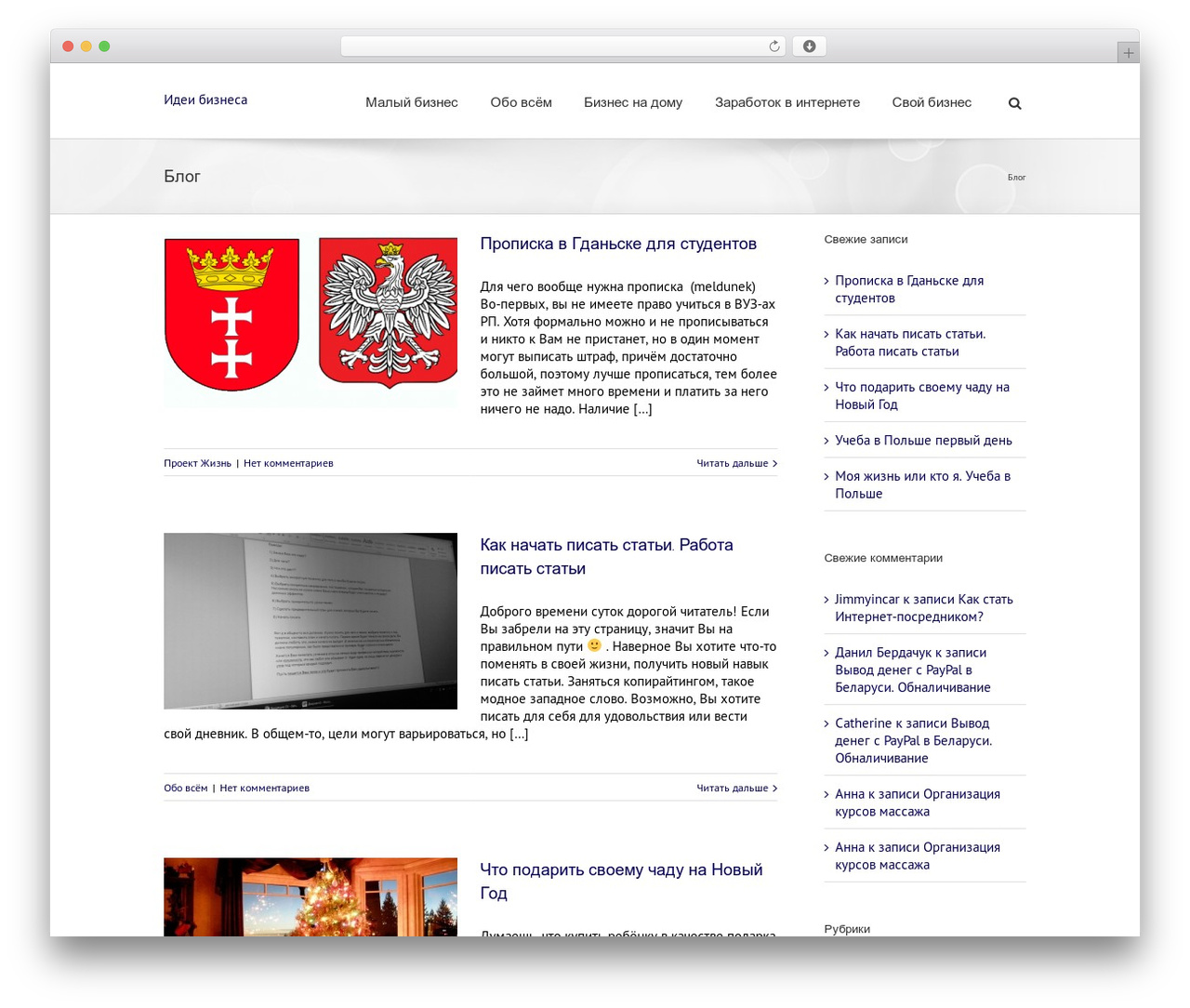Click the Блог page title heading
The image size is (1190, 1008).
point(182,176)
